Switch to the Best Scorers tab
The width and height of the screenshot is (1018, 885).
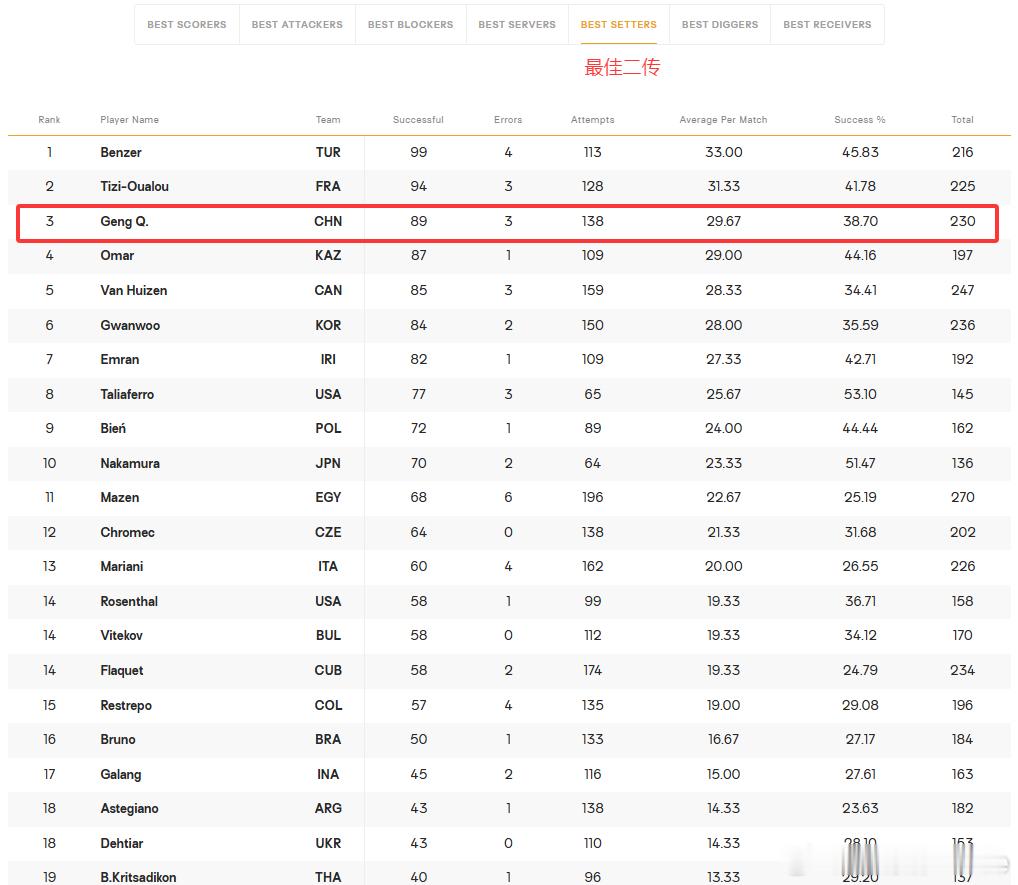187,25
